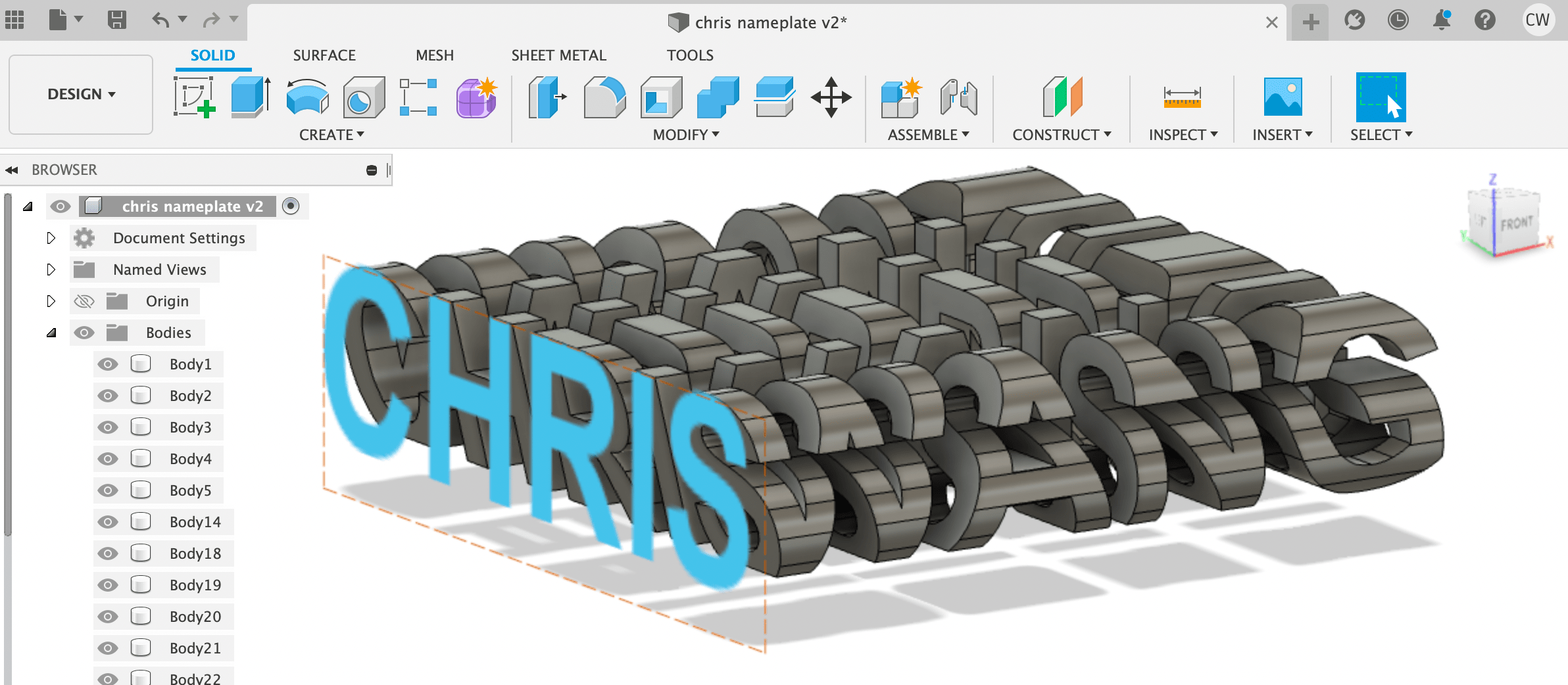Image resolution: width=1568 pixels, height=685 pixels.
Task: Hide Body20 with its eye icon
Action: coord(108,617)
